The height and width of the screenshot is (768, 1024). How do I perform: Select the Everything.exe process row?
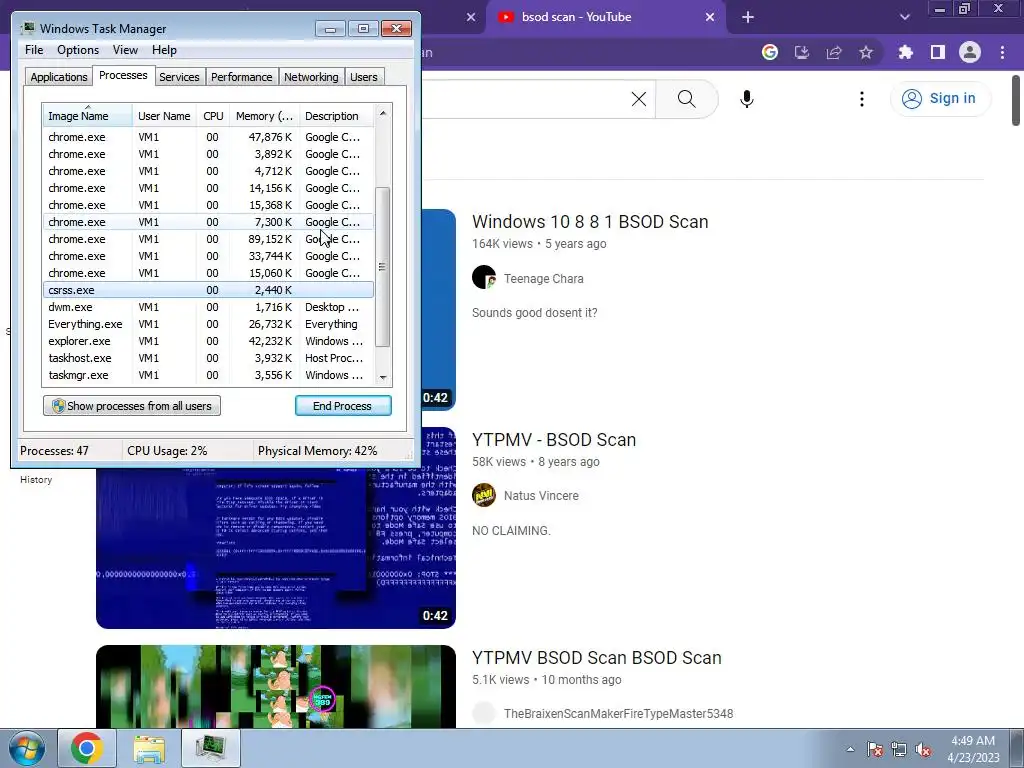tap(208, 324)
